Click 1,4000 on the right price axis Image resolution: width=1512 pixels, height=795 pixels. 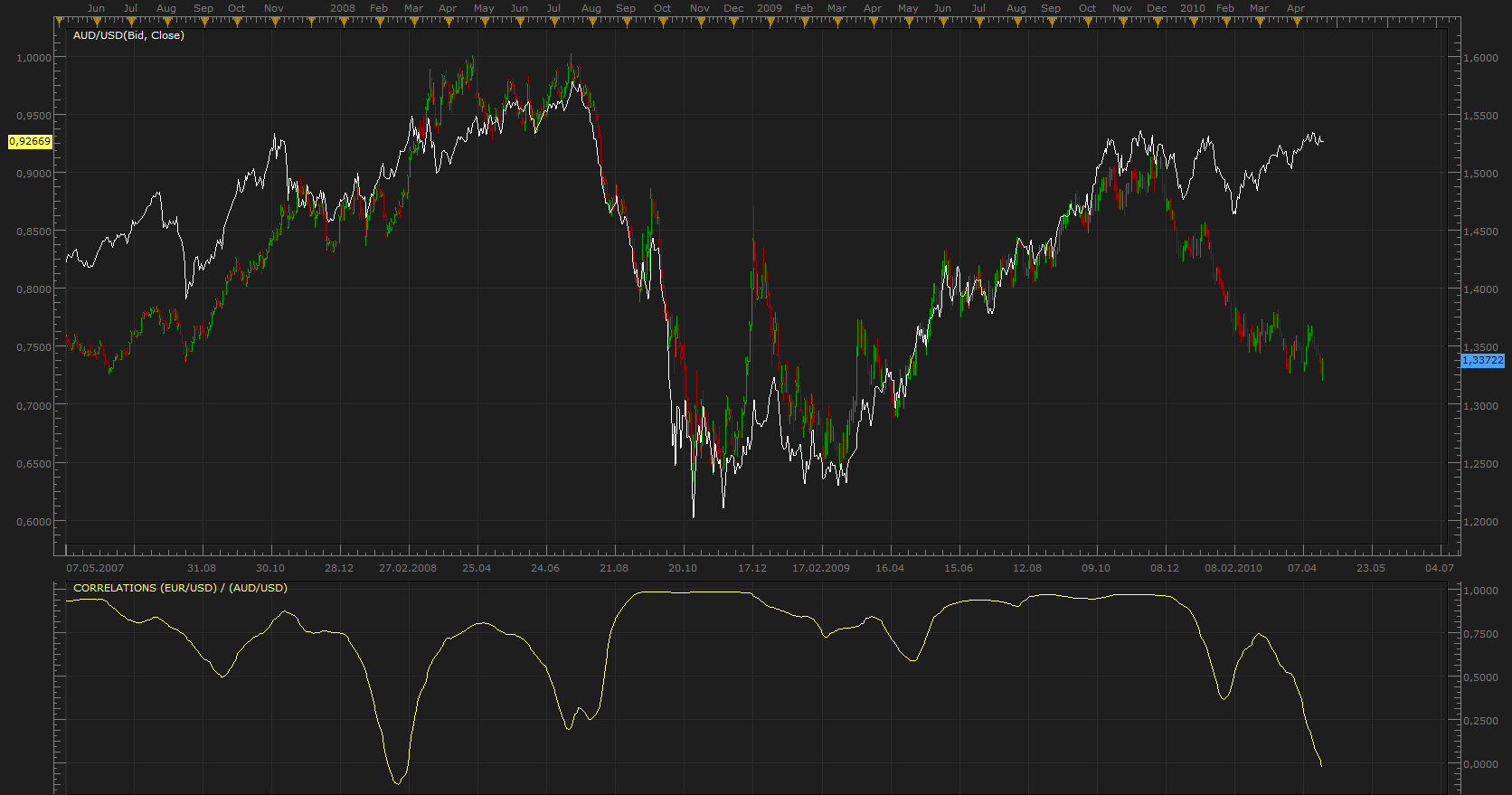1481,289
